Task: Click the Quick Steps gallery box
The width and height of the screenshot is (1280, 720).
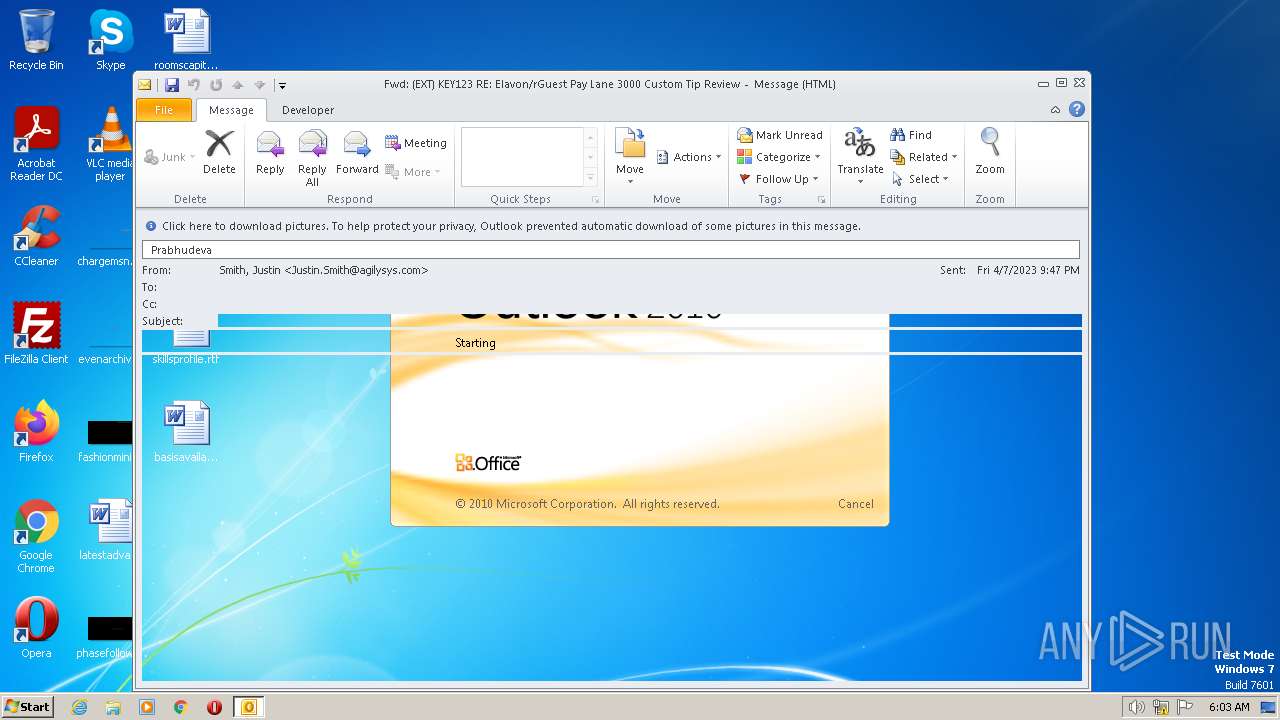Action: (522, 156)
